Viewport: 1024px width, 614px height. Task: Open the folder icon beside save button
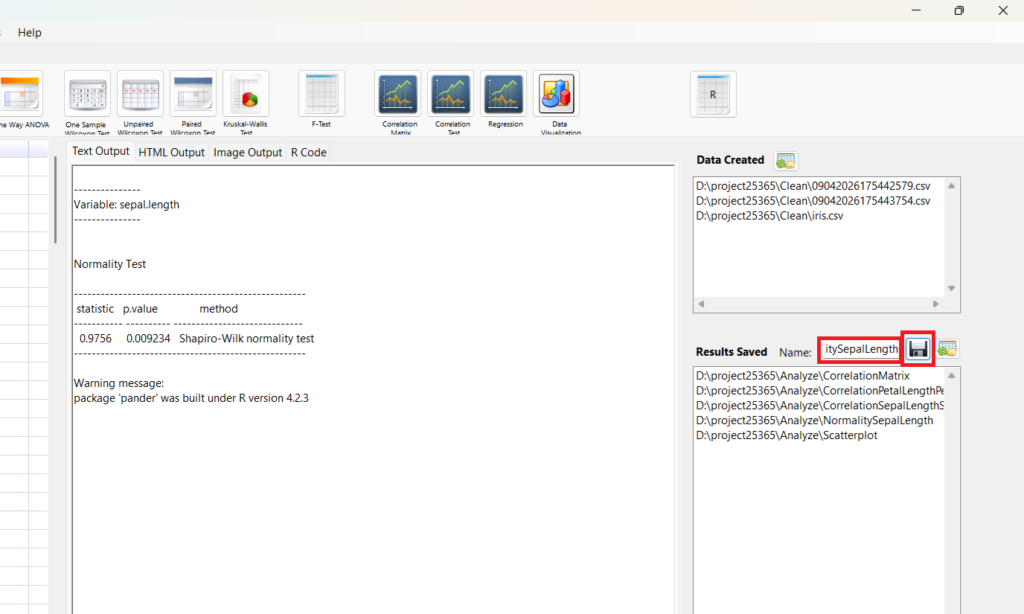point(948,349)
